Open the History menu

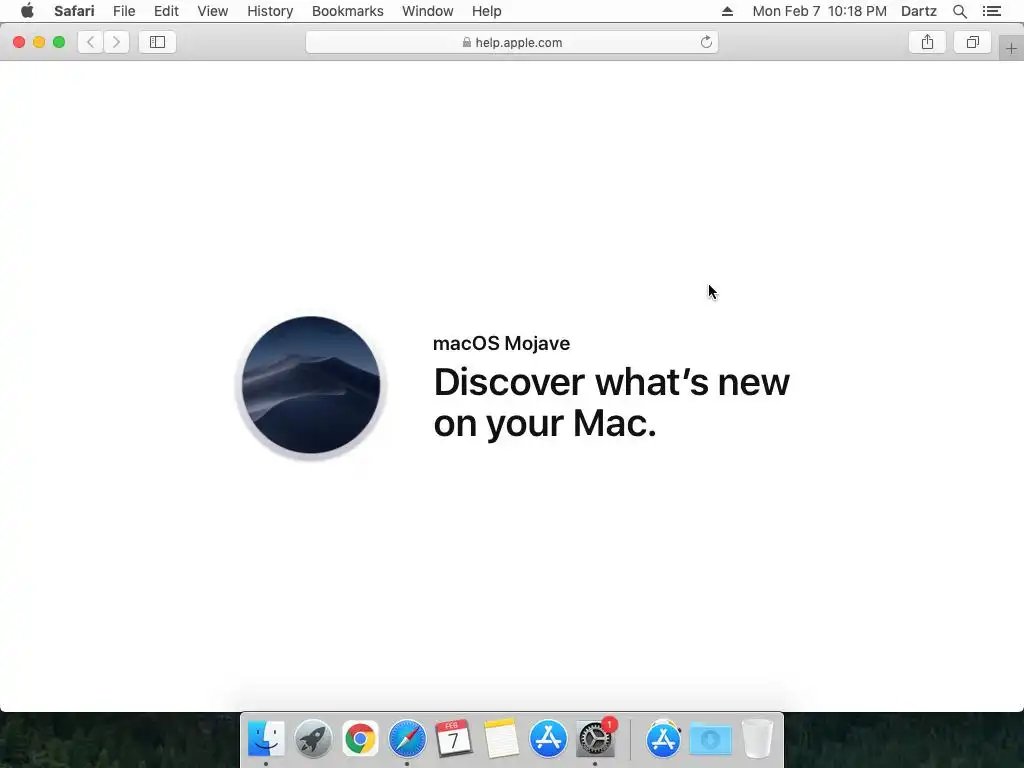pyautogui.click(x=270, y=11)
